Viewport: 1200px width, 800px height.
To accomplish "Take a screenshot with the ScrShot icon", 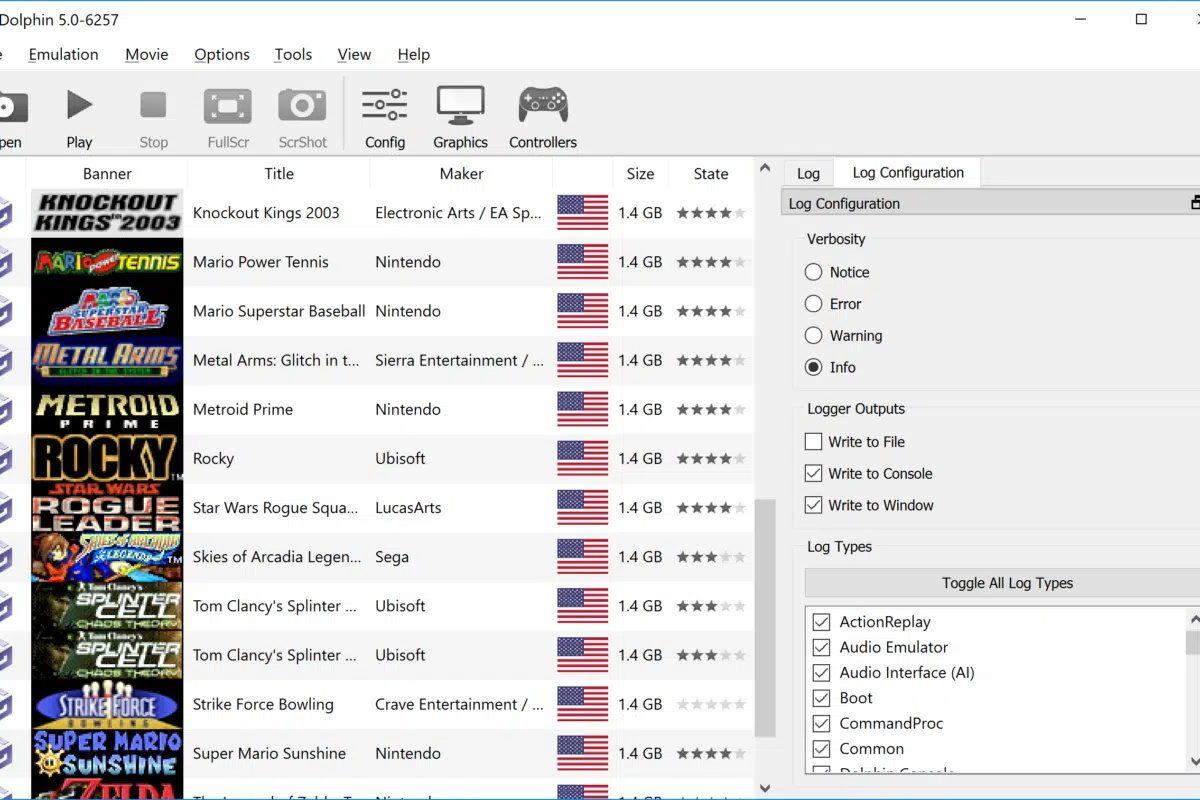I will pos(302,118).
